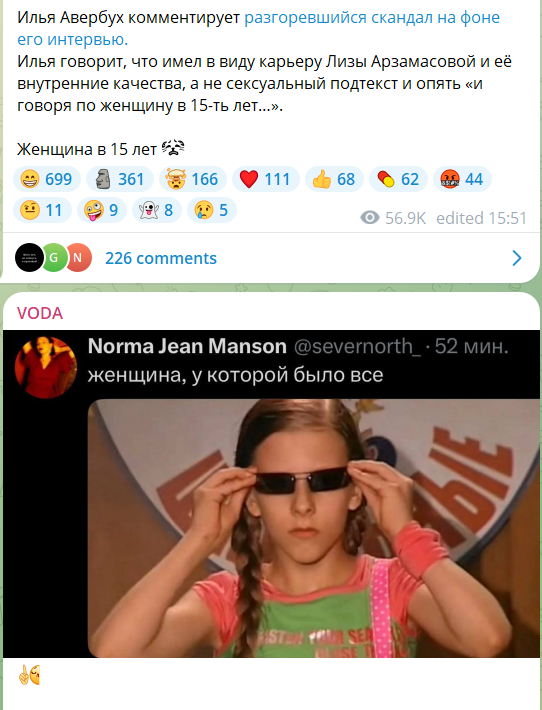Add a red heart reaction
Screen dimensions: 542x710
tap(266, 179)
